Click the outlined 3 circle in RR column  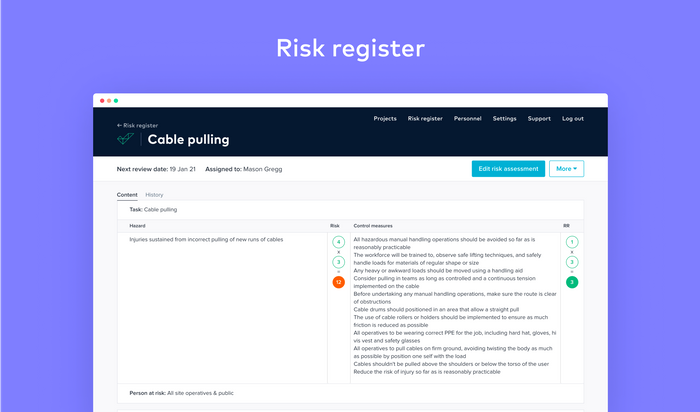coord(572,262)
